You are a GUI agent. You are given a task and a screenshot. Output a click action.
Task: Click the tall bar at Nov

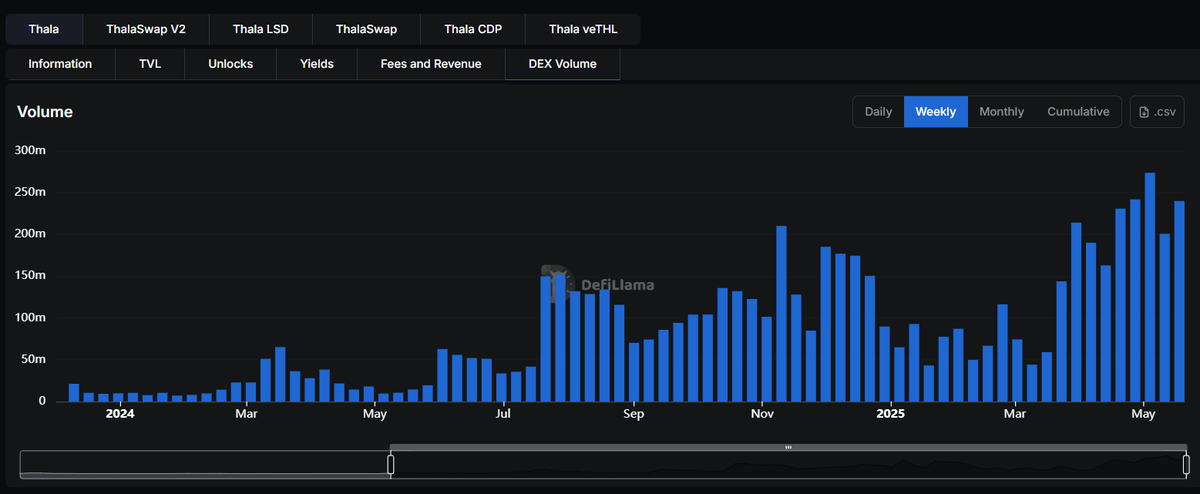coord(781,313)
